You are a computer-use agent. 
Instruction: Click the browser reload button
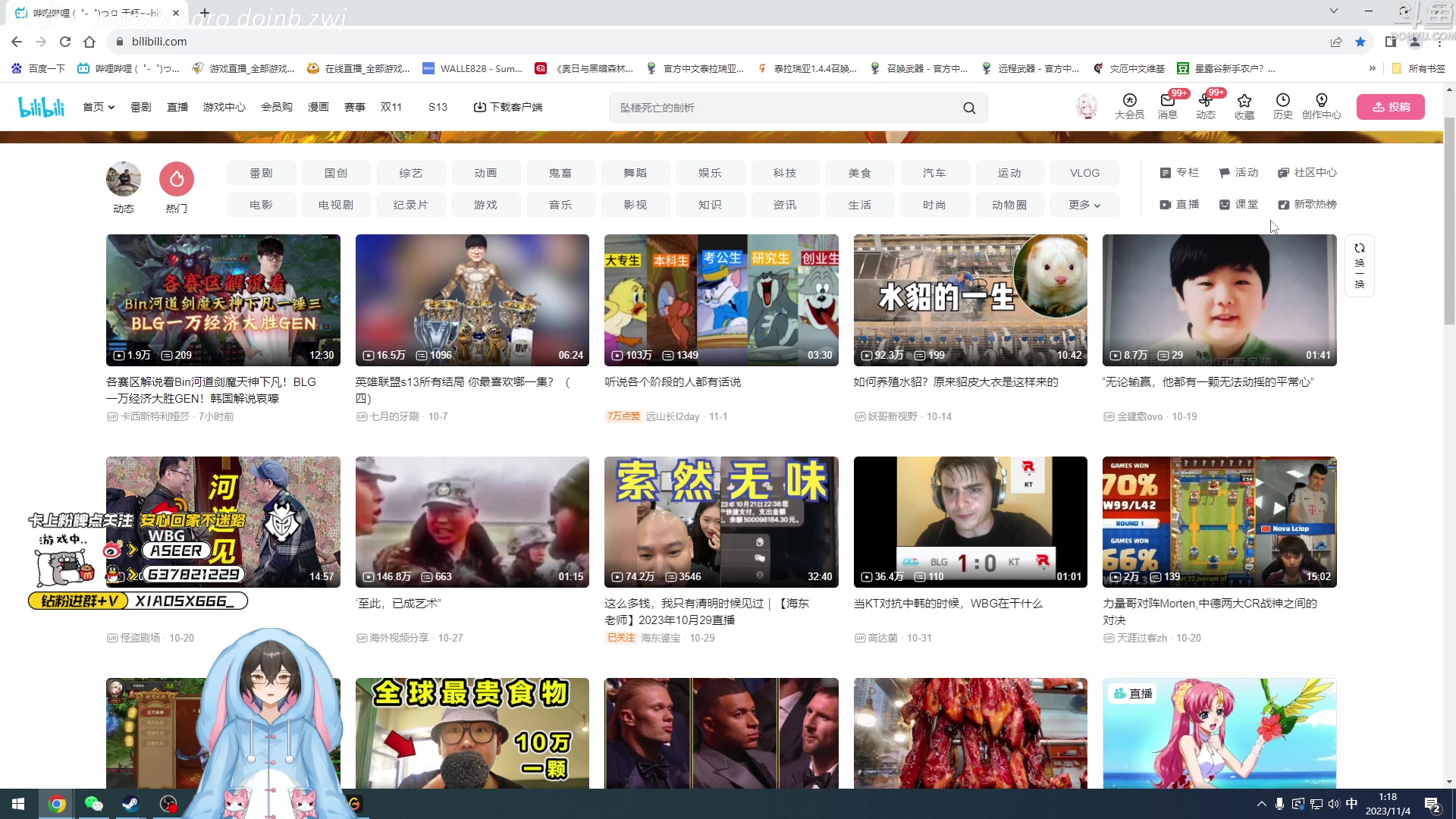65,42
